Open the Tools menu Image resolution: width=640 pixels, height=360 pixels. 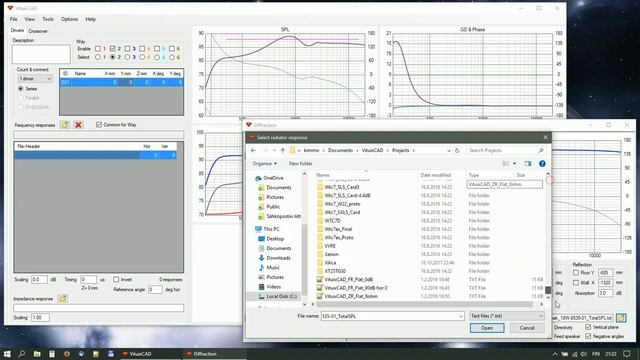(48, 19)
